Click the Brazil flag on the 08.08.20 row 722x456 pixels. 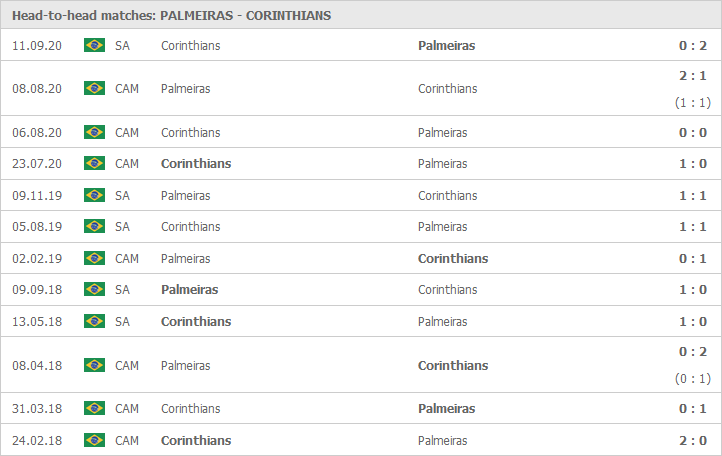[94, 88]
